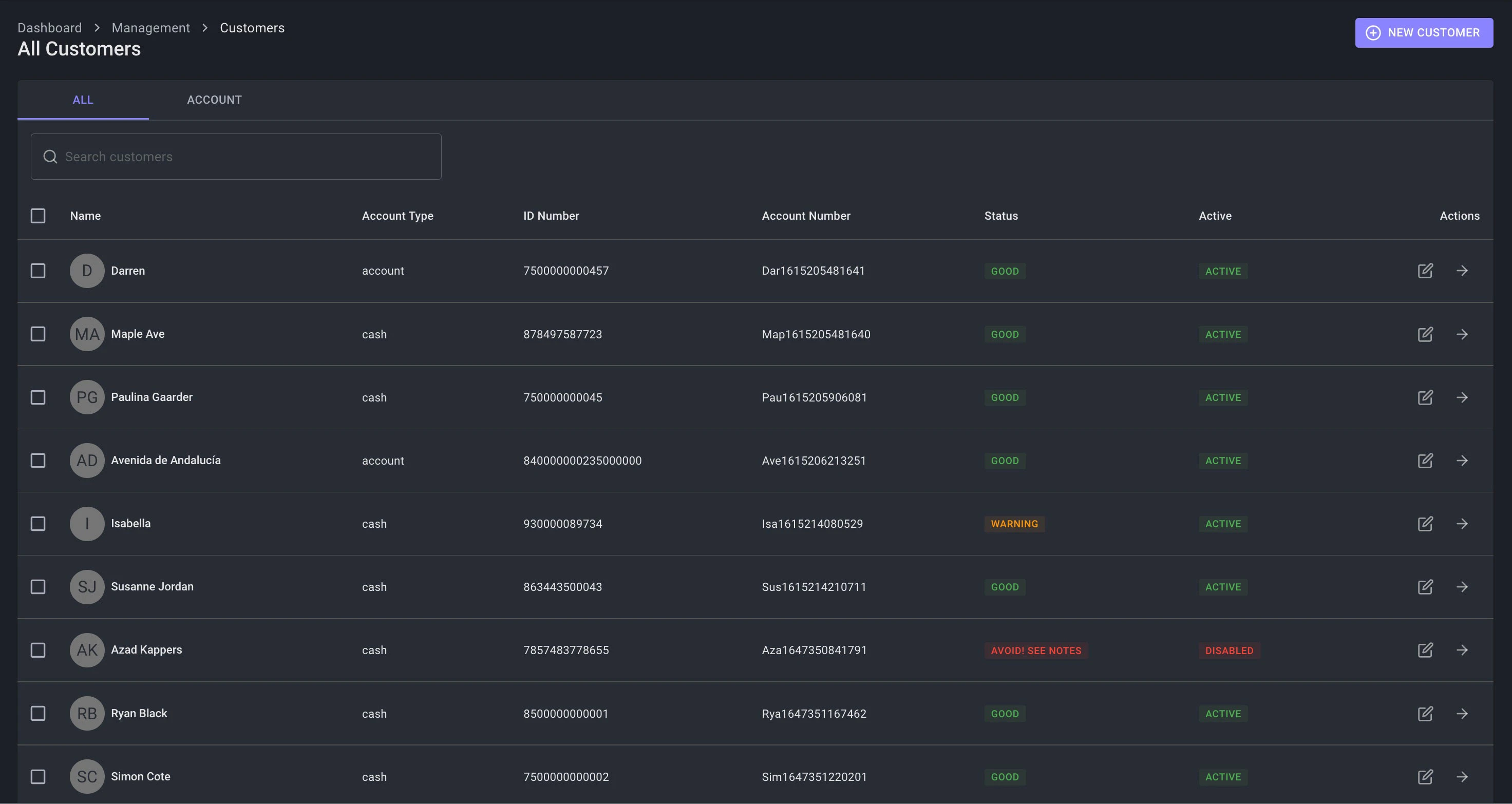Select the Azad Kappers row checkbox
This screenshot has width=1512, height=804.
pos(38,649)
